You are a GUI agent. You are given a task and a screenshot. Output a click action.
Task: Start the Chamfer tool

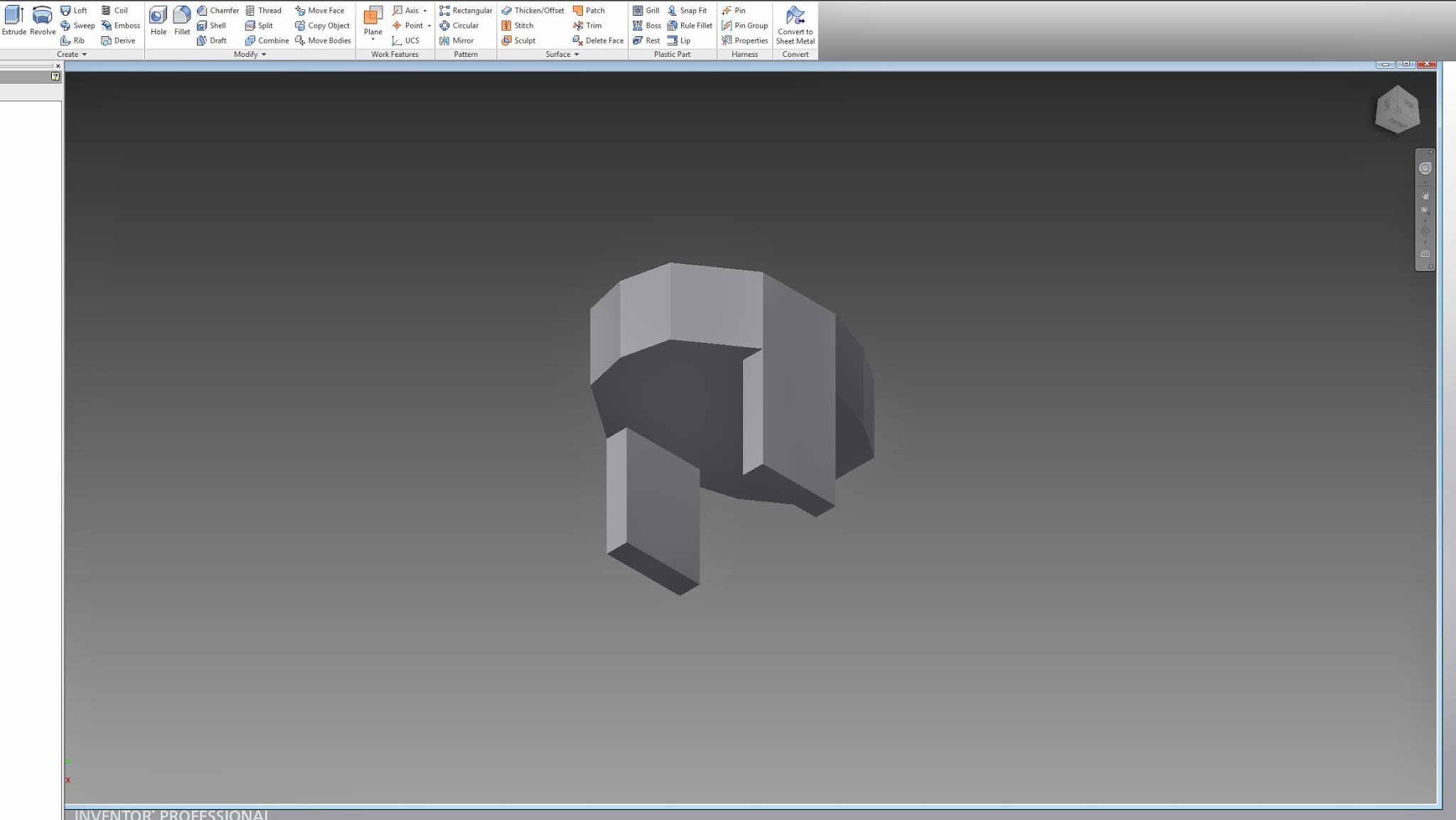218,10
